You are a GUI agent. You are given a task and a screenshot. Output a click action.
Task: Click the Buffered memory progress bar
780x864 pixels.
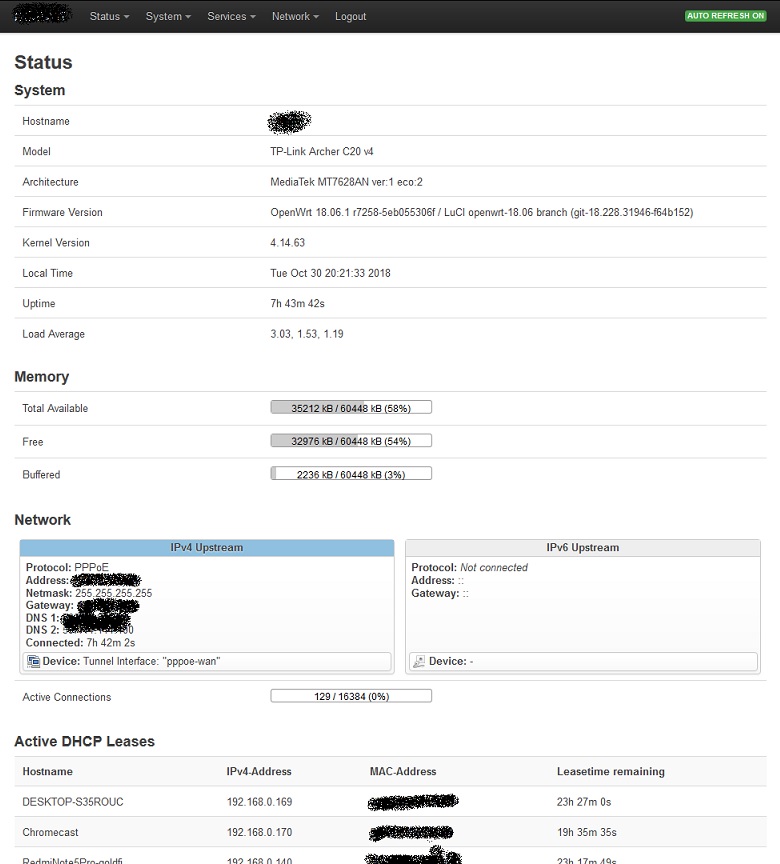click(351, 474)
